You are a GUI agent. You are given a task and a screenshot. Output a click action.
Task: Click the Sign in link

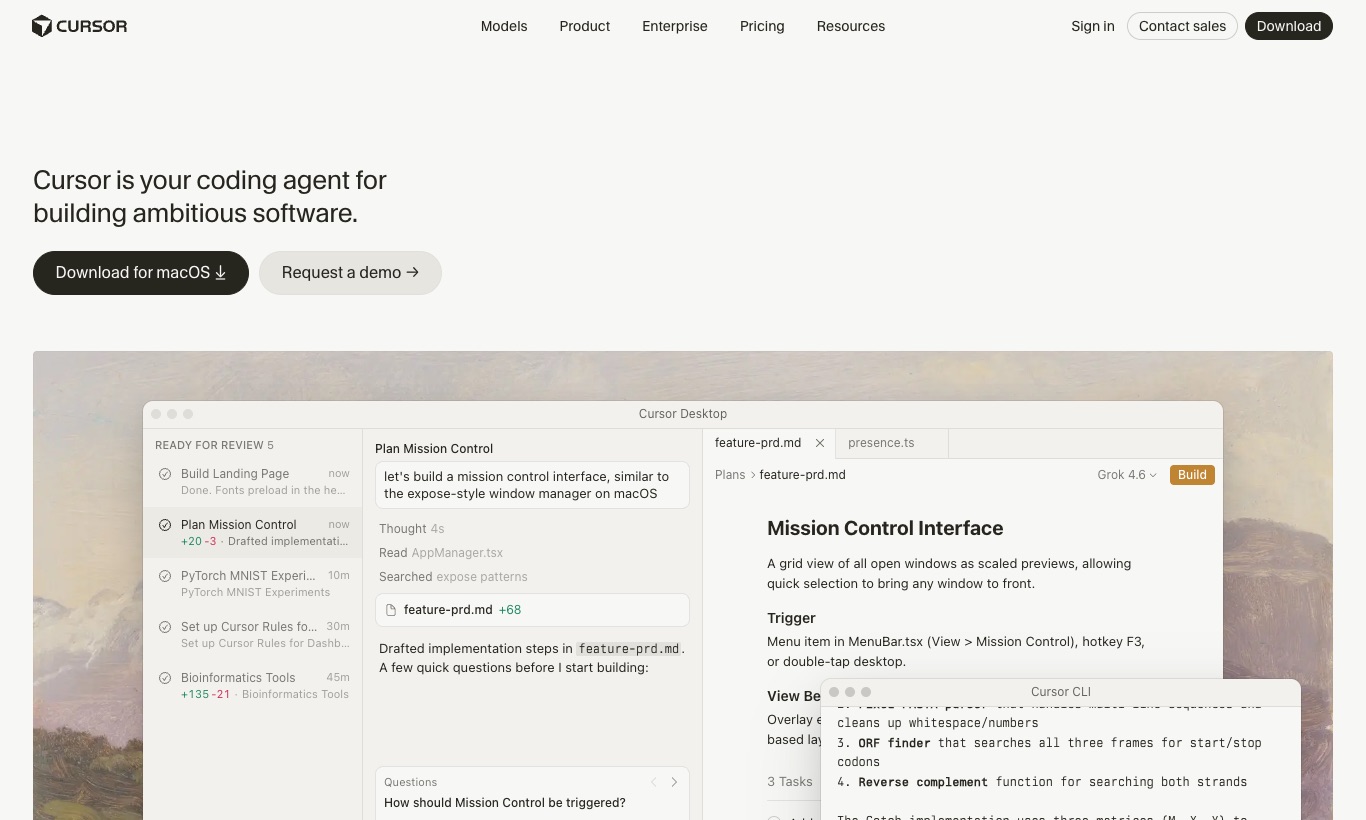click(x=1093, y=26)
